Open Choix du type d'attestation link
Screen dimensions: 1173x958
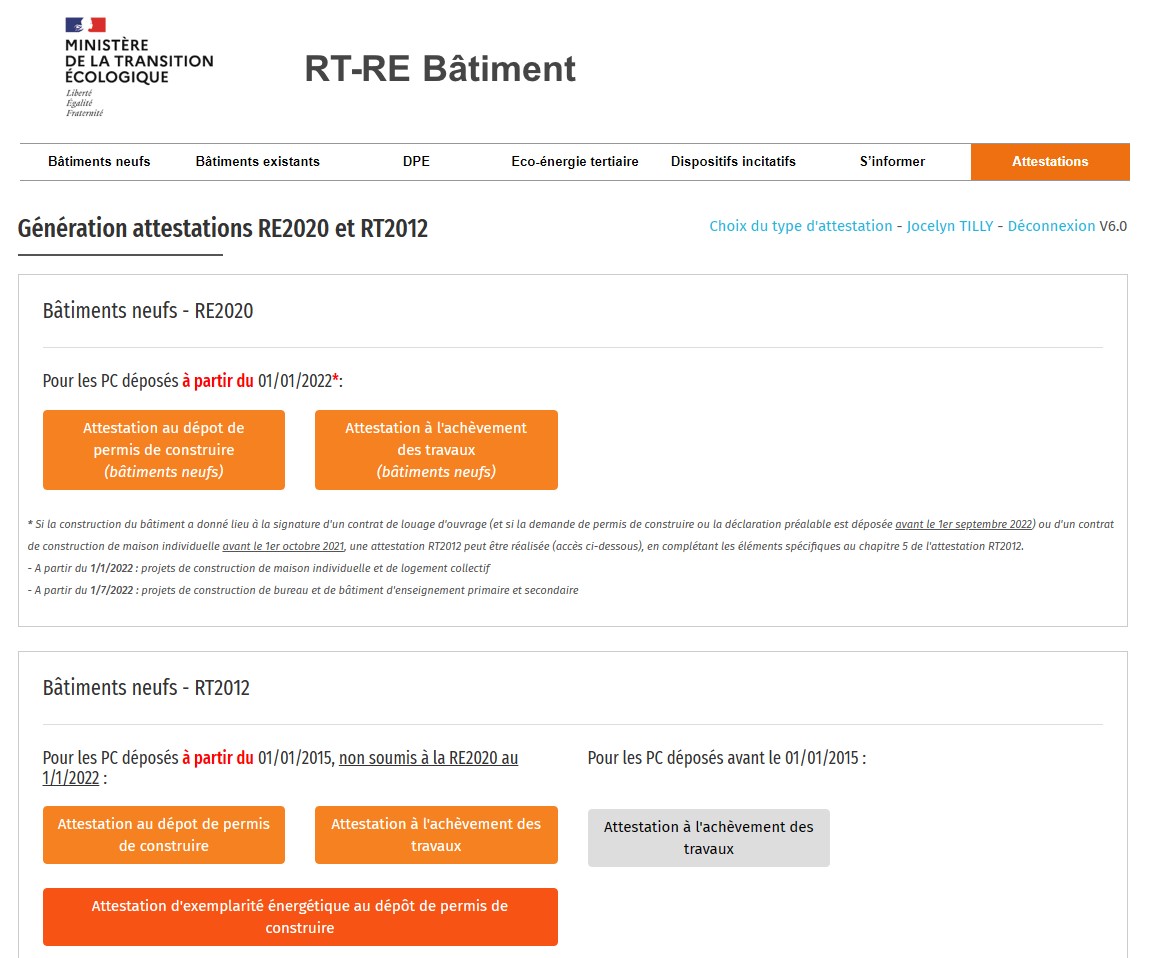pyautogui.click(x=799, y=226)
